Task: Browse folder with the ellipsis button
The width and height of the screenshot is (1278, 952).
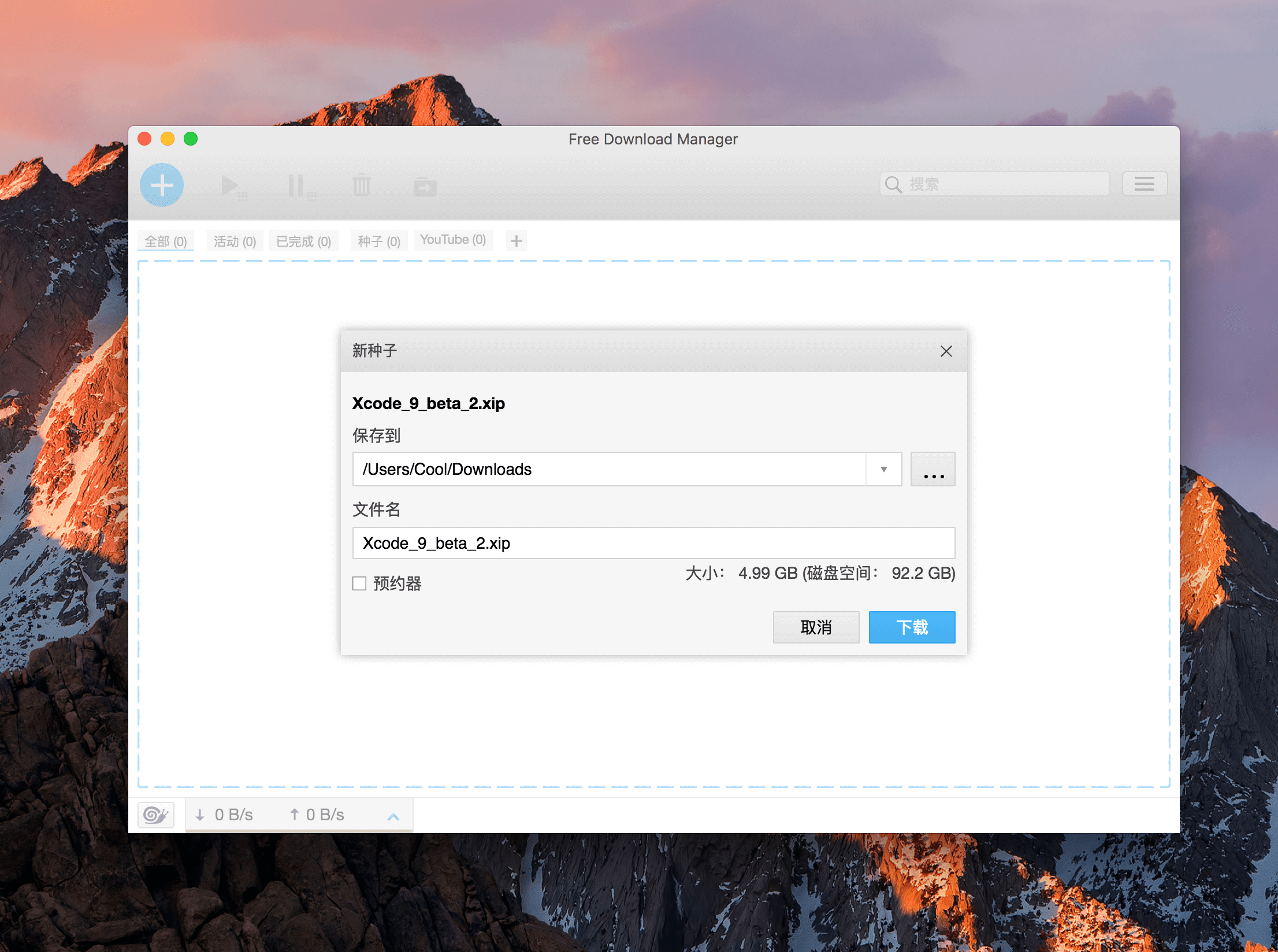Action: [933, 469]
